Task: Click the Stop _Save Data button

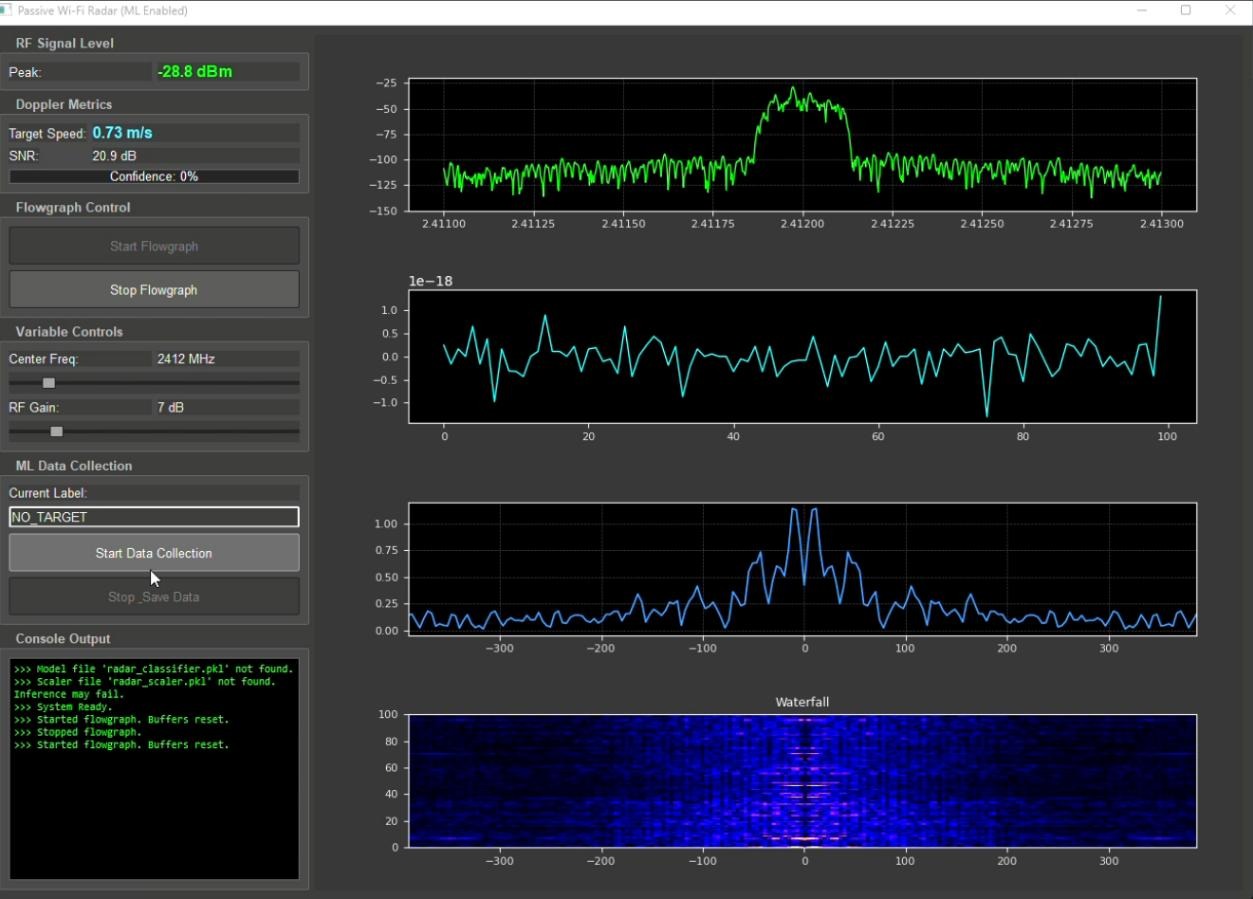Action: click(x=154, y=597)
